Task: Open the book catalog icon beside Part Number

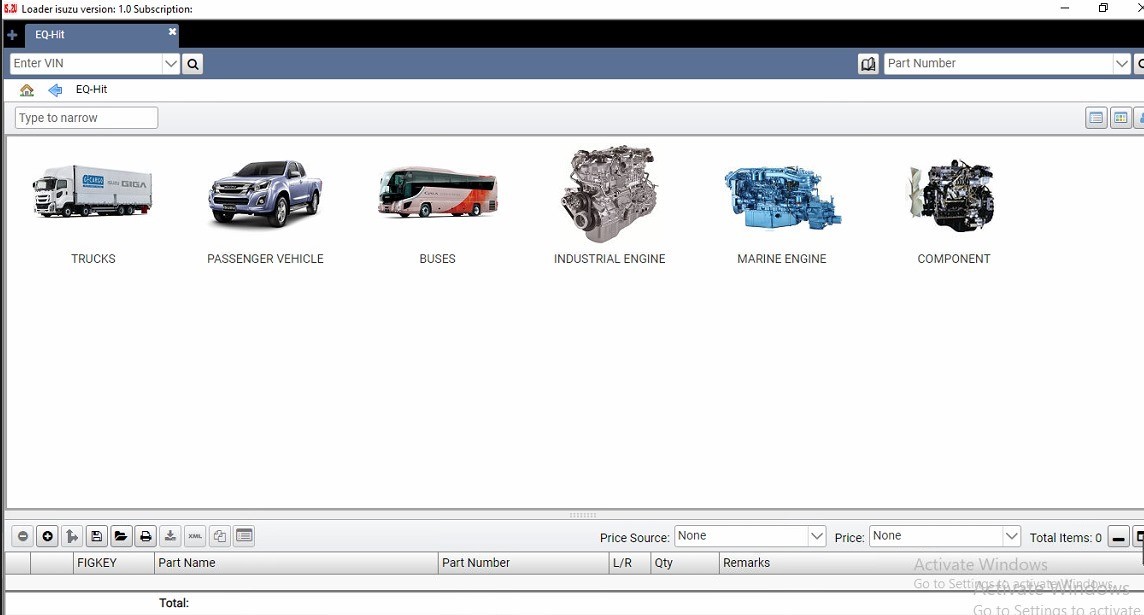Action: (868, 64)
